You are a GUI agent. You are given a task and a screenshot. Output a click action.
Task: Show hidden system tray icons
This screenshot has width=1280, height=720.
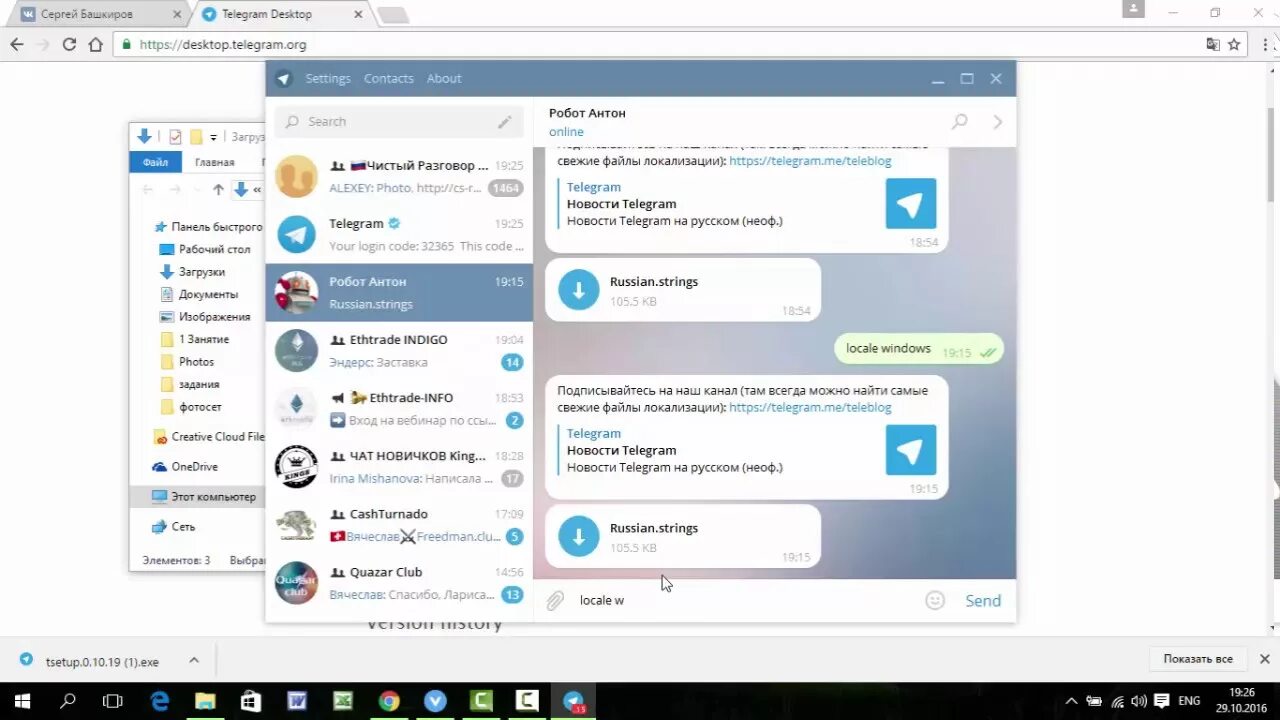click(1072, 701)
